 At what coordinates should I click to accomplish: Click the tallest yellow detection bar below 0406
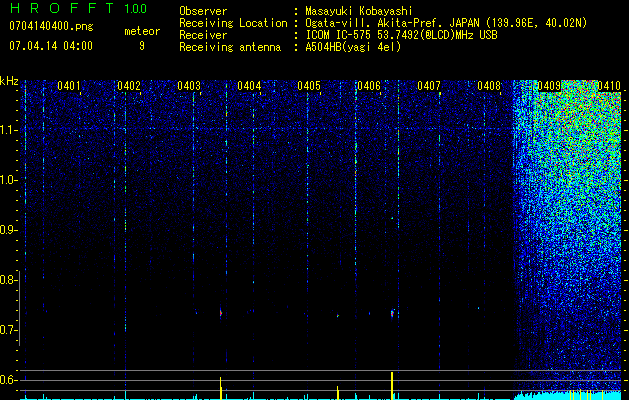[x=392, y=386]
